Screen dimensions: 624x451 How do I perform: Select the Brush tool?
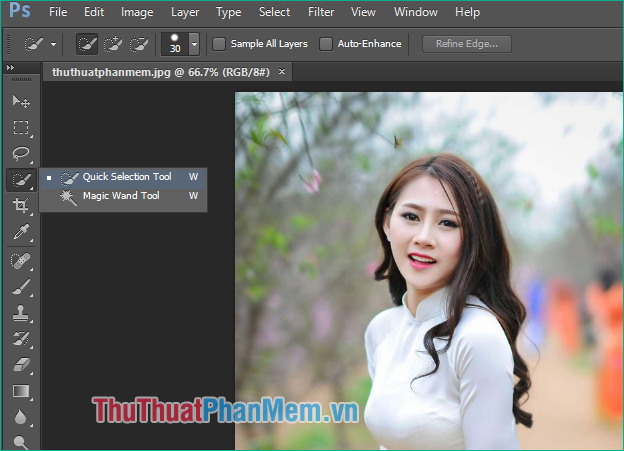point(21,287)
